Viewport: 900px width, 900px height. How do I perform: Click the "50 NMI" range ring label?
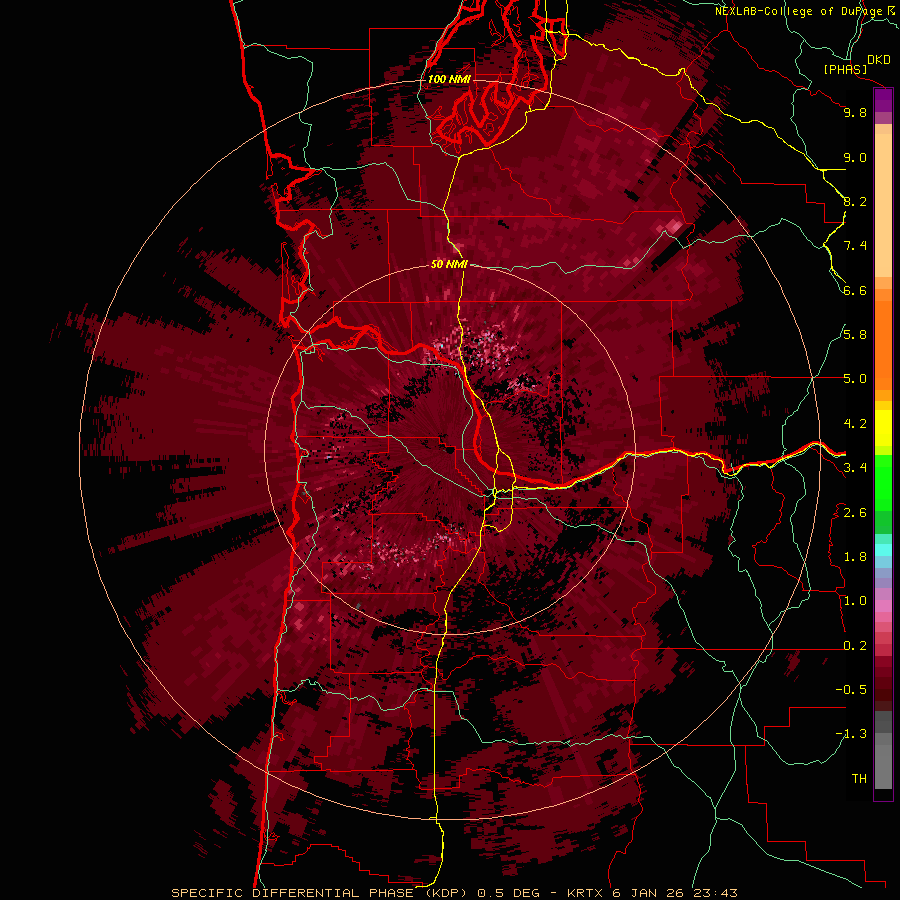(449, 264)
